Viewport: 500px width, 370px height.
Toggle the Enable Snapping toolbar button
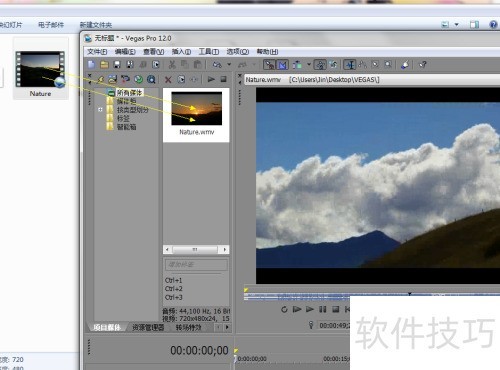(269, 64)
